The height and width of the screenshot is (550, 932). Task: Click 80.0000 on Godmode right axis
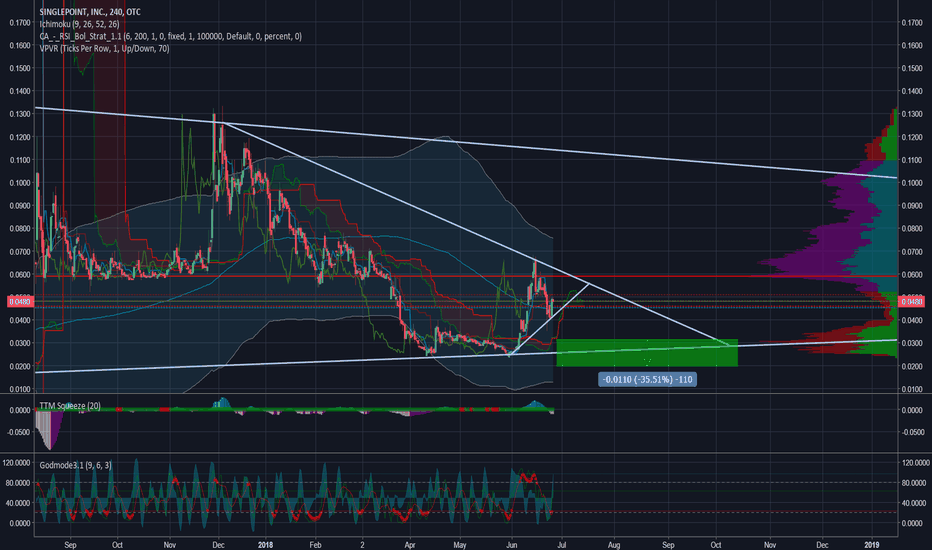(x=914, y=483)
